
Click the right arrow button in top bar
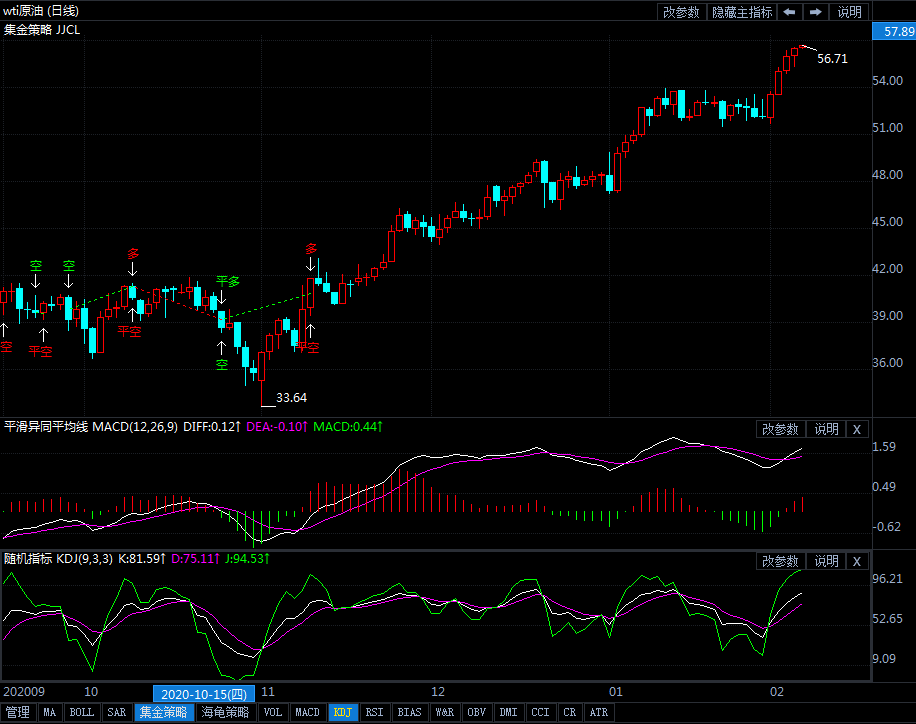[816, 12]
